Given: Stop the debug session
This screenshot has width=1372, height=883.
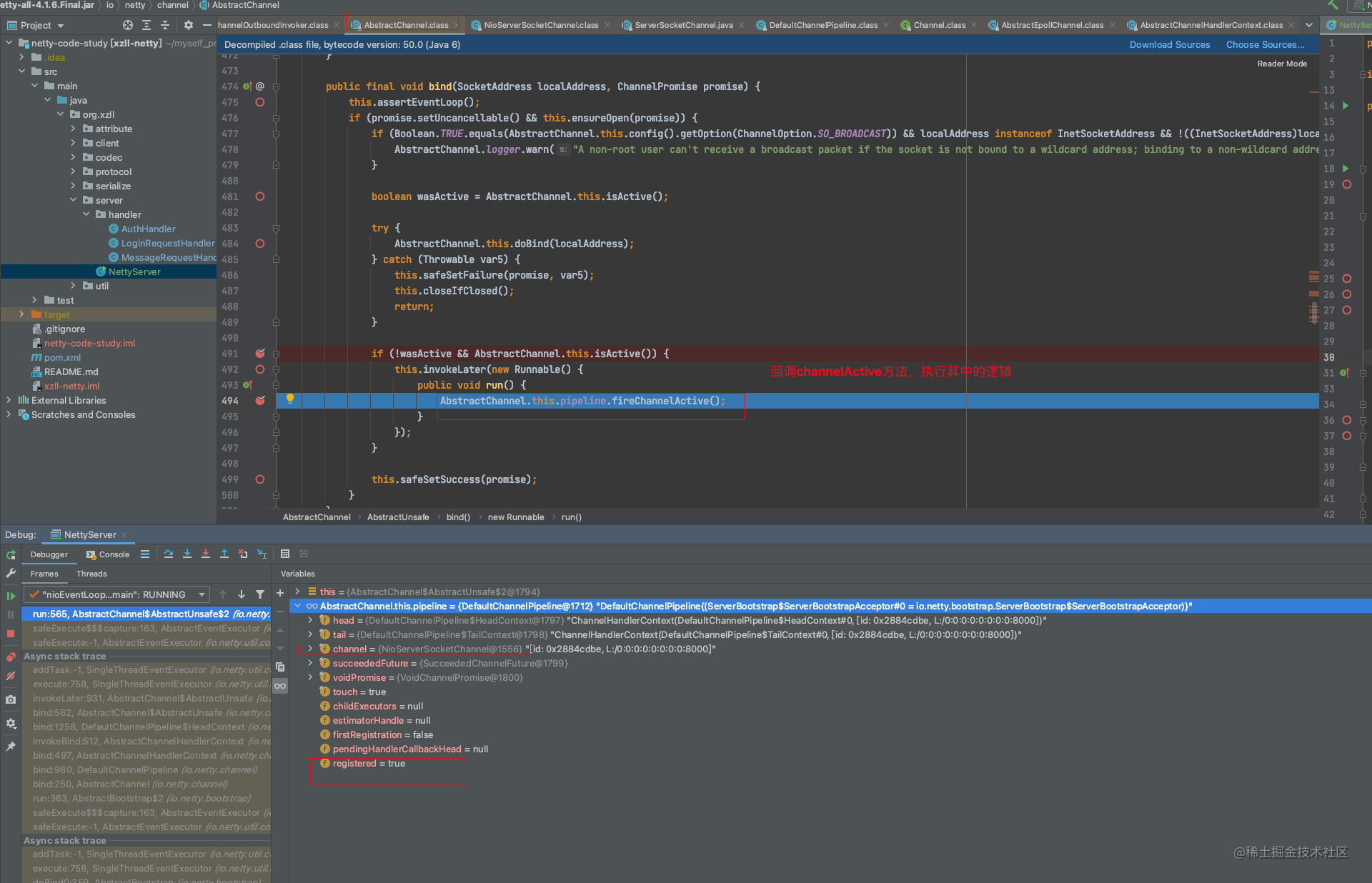Looking at the screenshot, I should [11, 634].
